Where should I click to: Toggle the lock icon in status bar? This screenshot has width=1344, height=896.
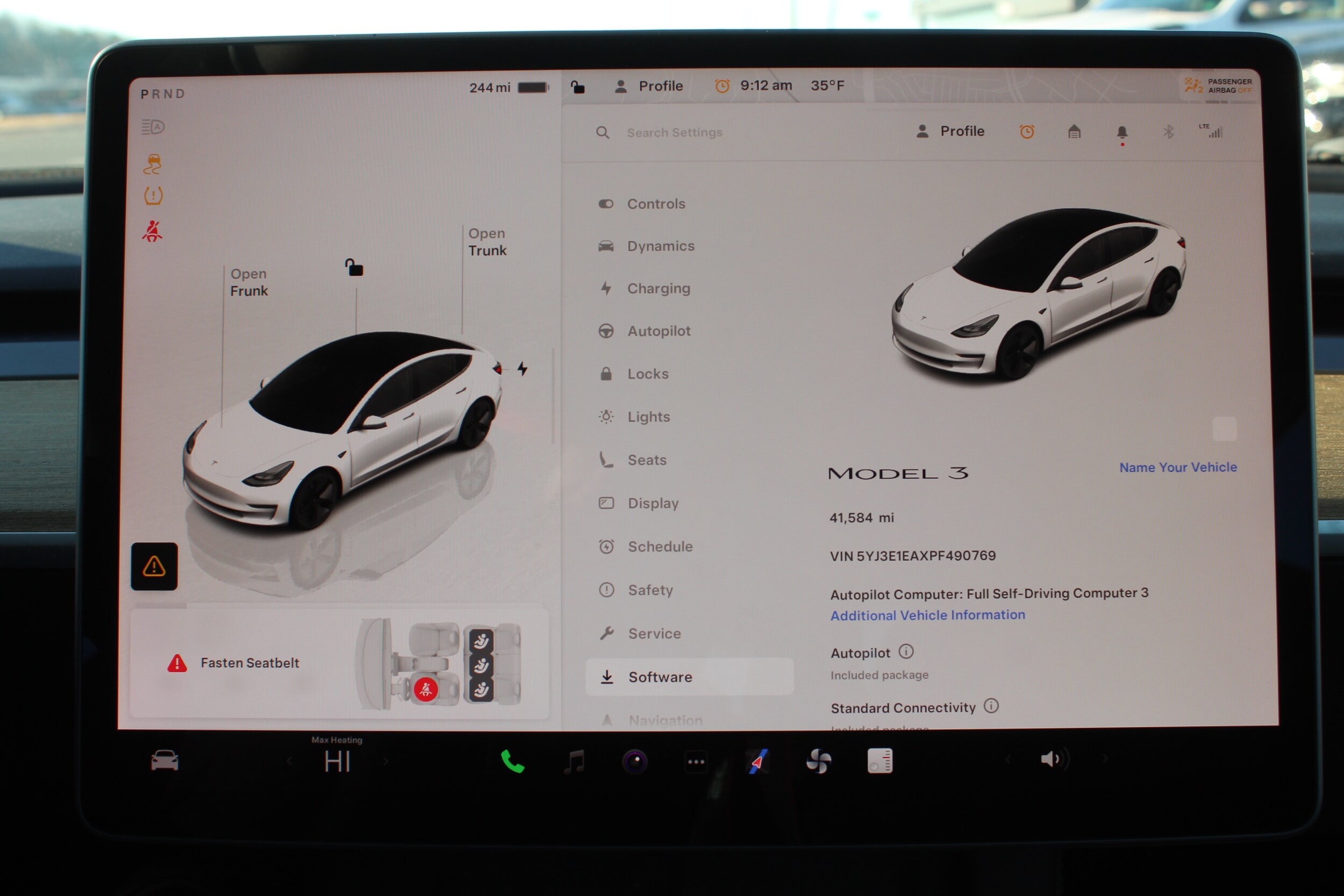(578, 87)
